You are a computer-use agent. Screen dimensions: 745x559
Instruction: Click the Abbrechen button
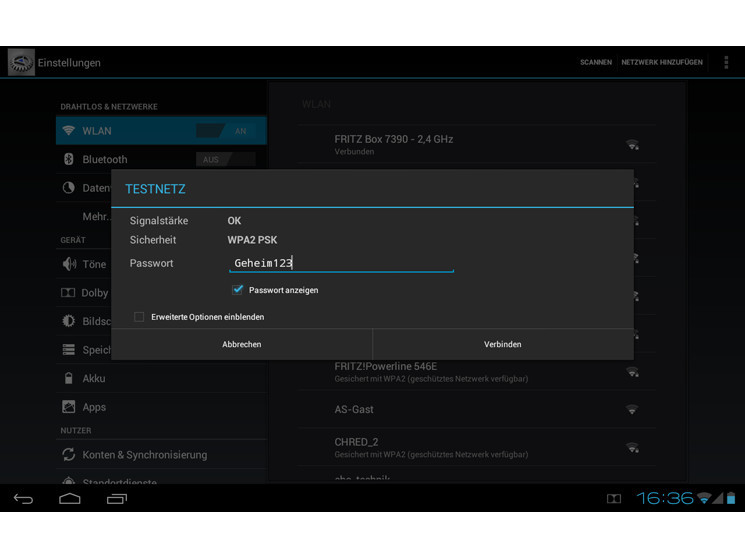tap(241, 344)
